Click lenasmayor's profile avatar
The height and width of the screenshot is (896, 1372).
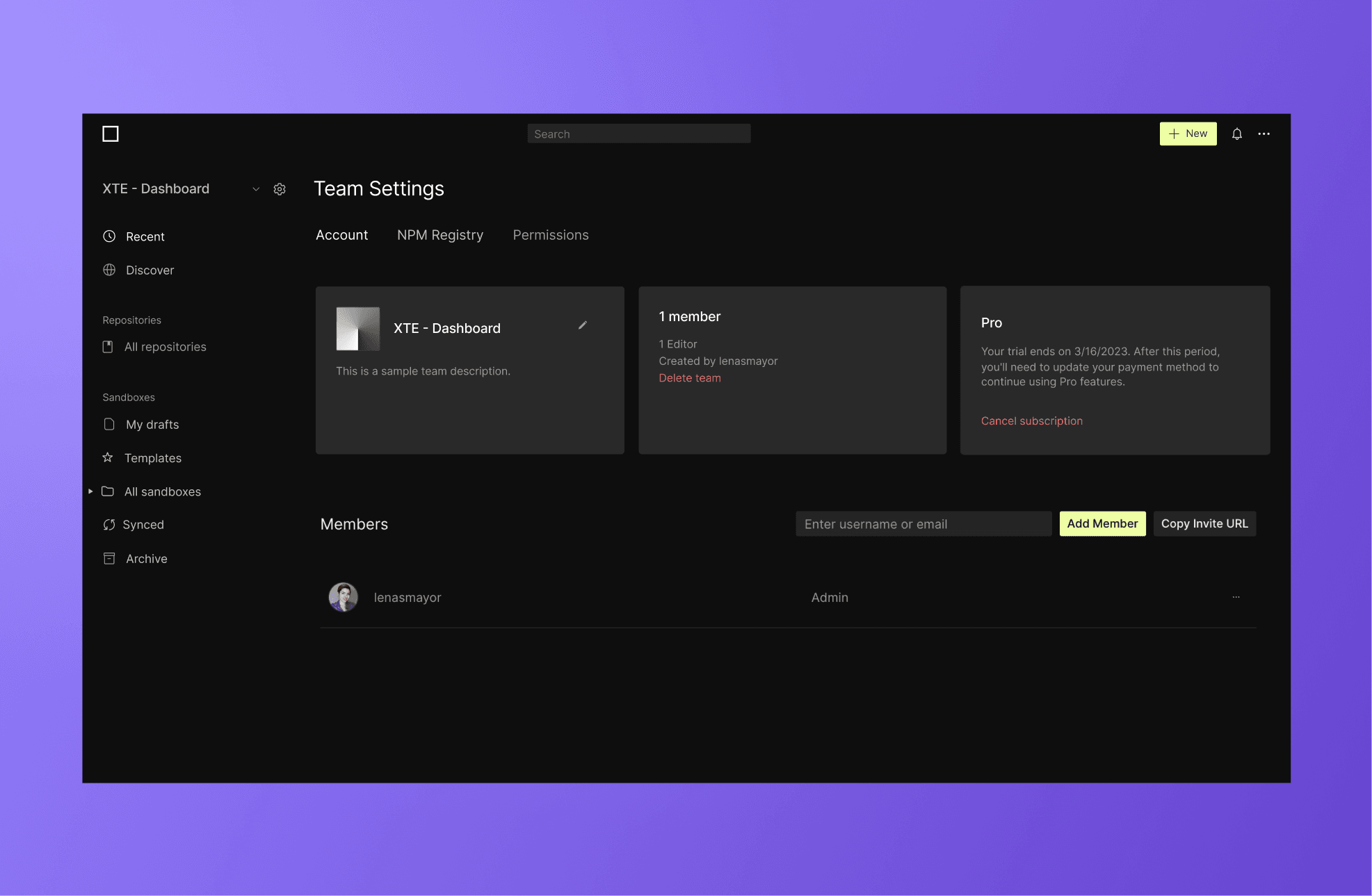[343, 597]
